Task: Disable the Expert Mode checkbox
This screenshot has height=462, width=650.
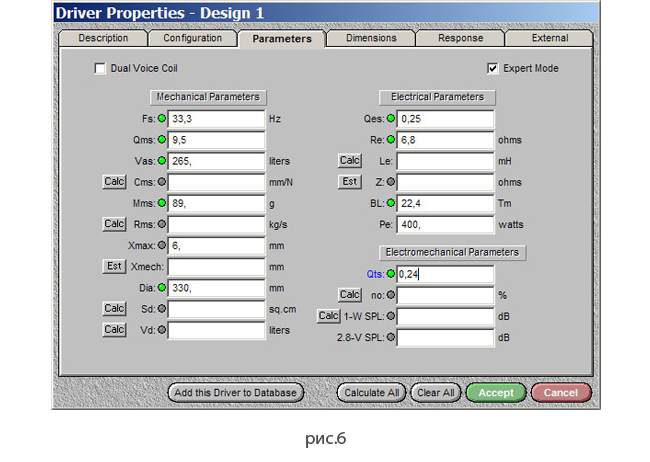Action: (492, 68)
